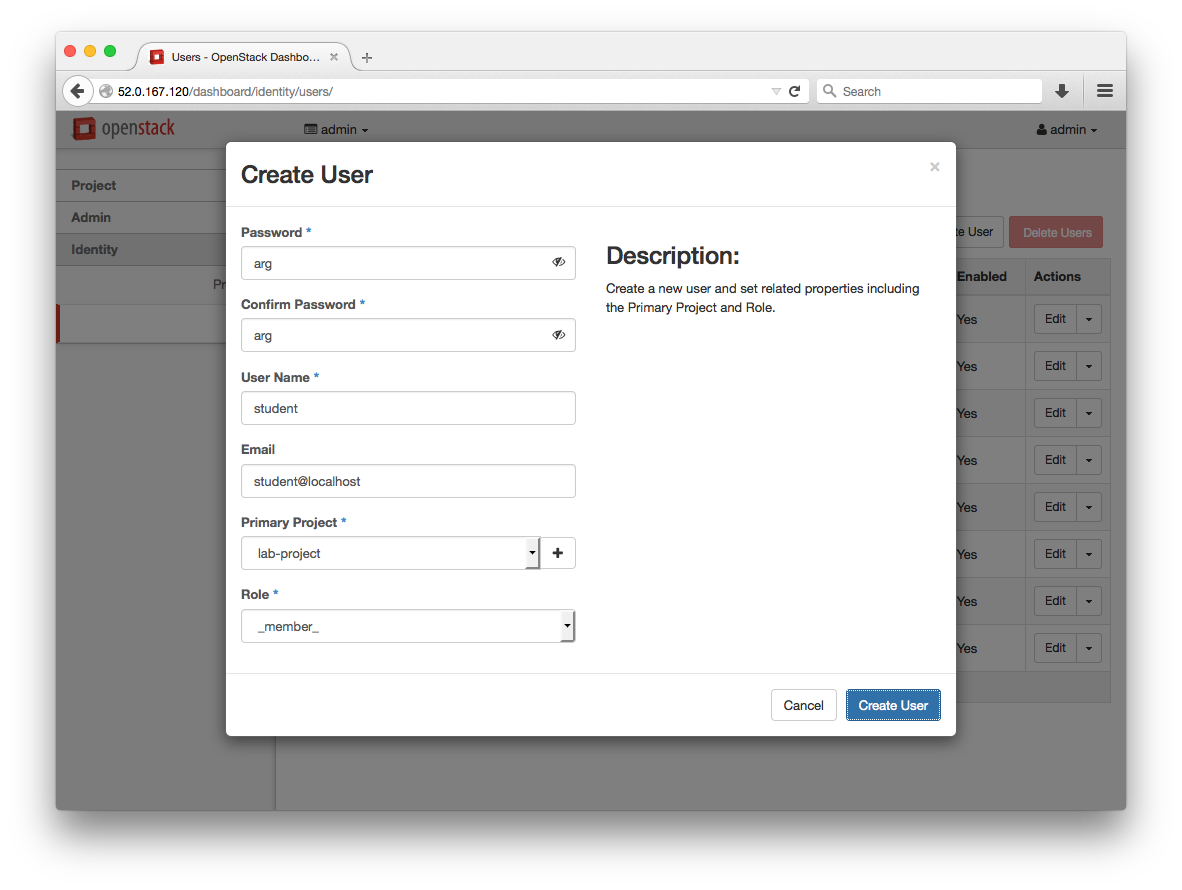This screenshot has width=1182, height=890.
Task: Click inside the Email input field
Action: tap(408, 480)
